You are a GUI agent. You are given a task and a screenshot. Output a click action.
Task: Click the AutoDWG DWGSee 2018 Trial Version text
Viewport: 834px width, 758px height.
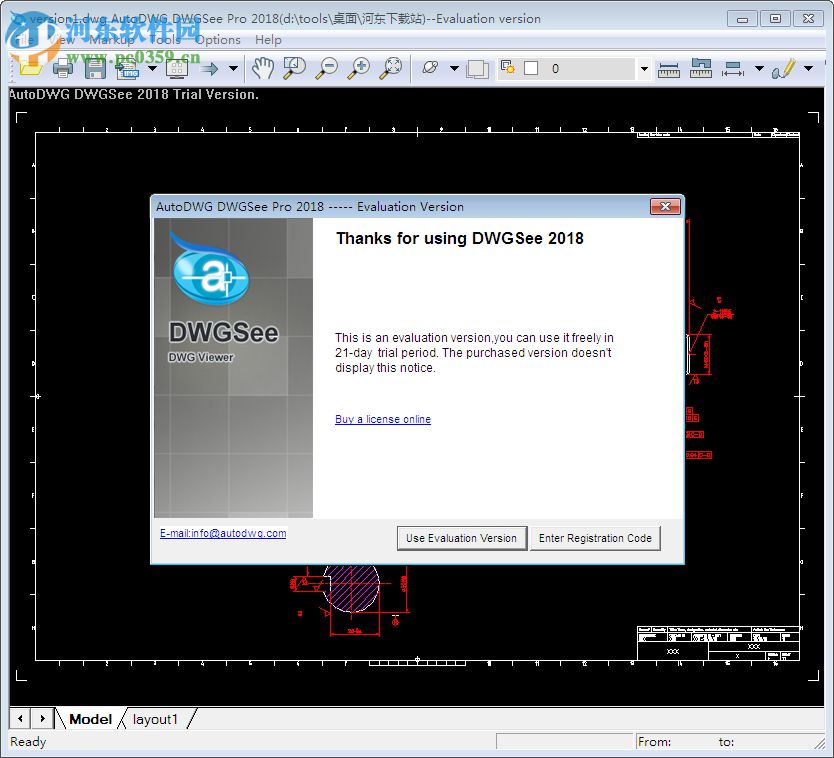click(134, 94)
